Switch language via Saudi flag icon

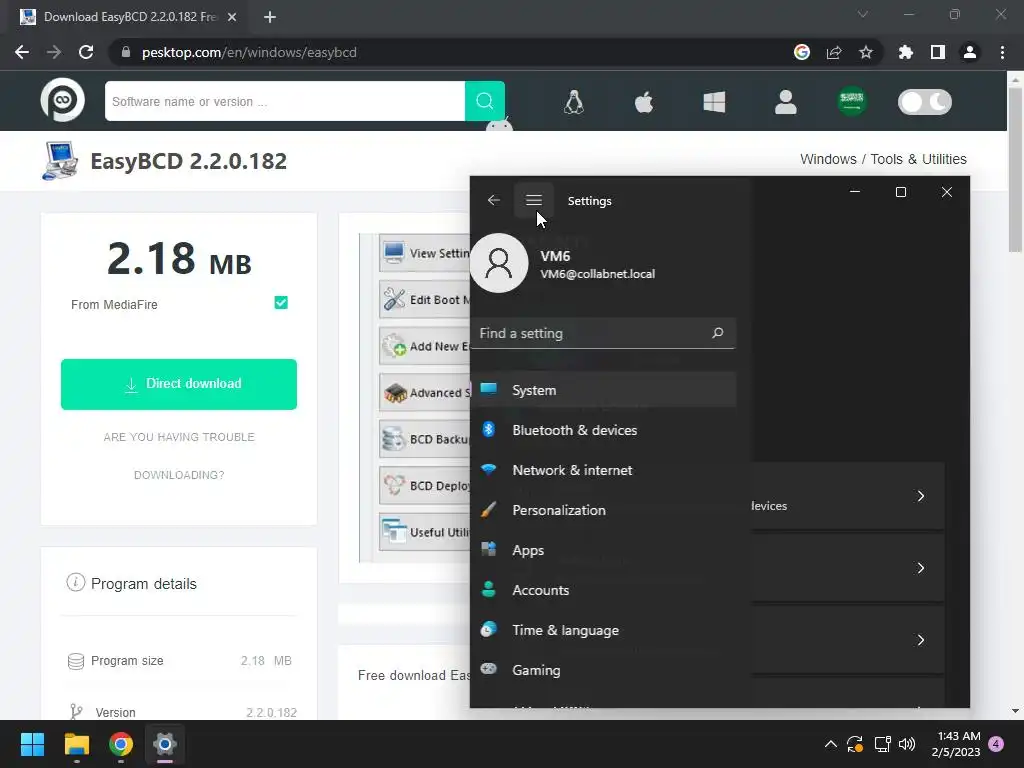(852, 102)
